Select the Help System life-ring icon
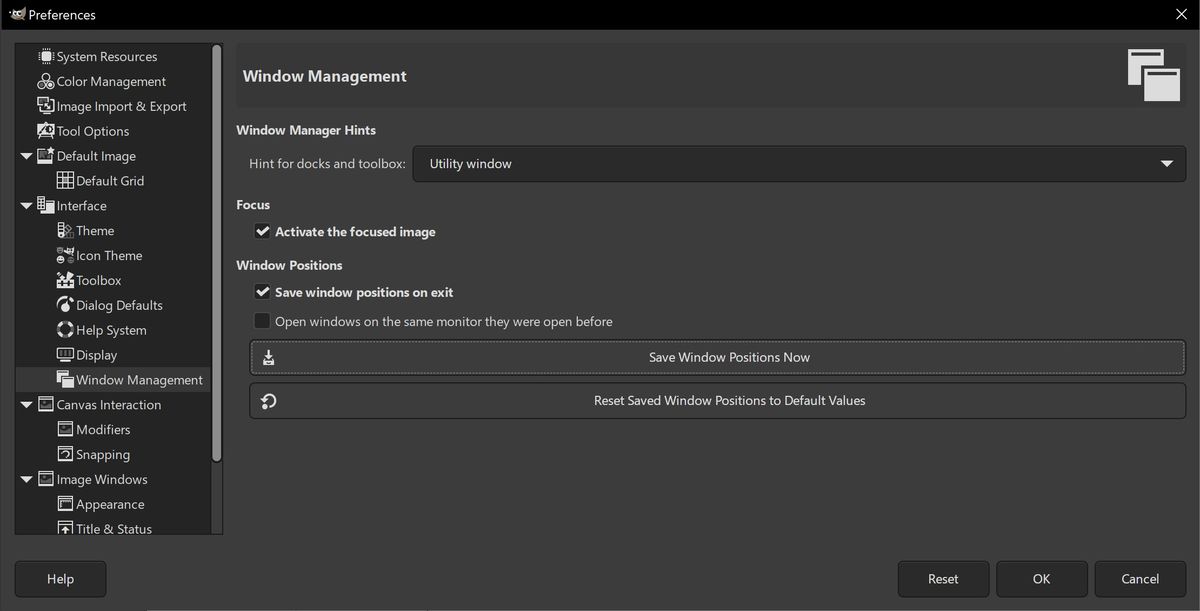Image resolution: width=1200 pixels, height=611 pixels. (66, 330)
